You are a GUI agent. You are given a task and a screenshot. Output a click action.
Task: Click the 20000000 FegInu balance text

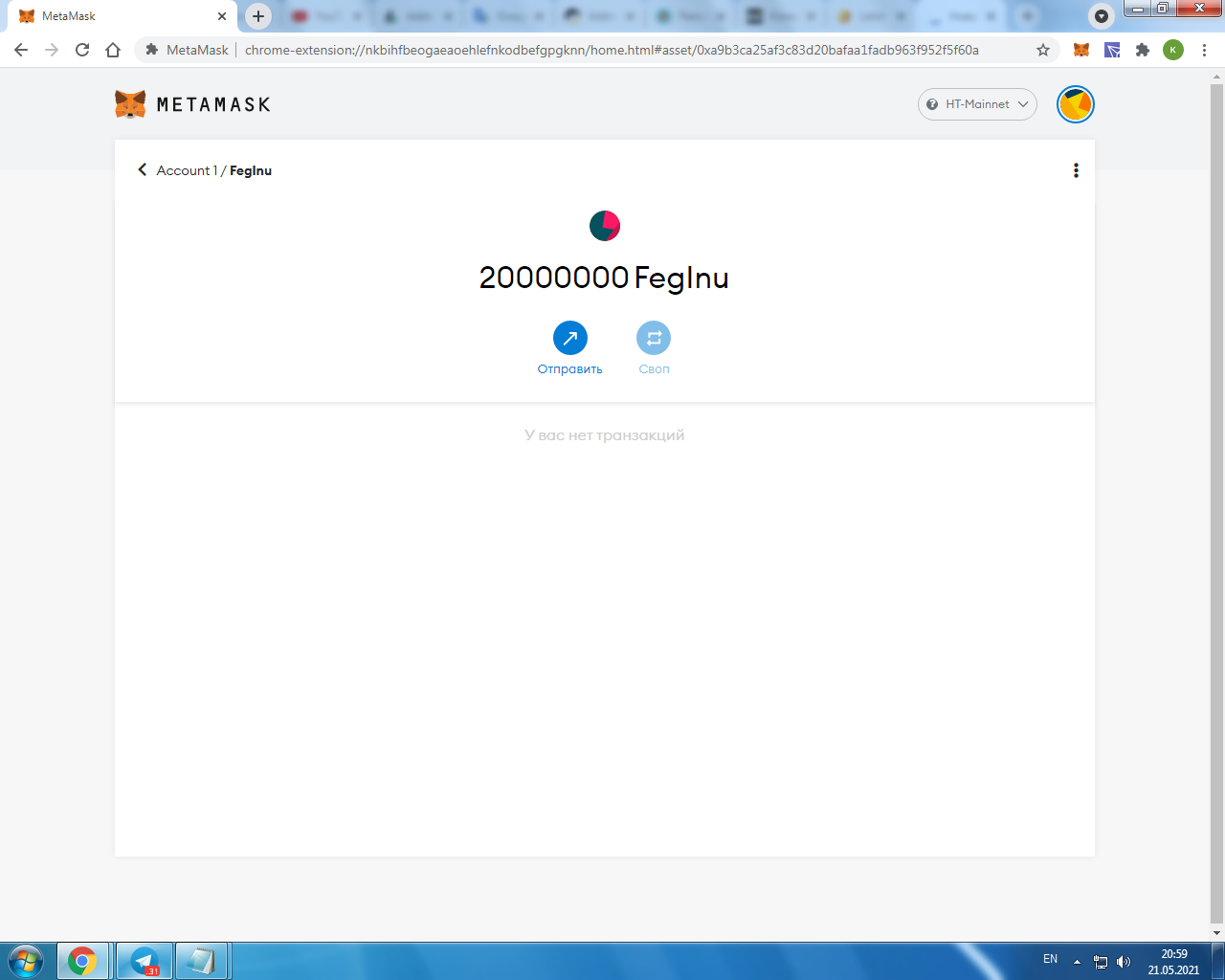[604, 278]
